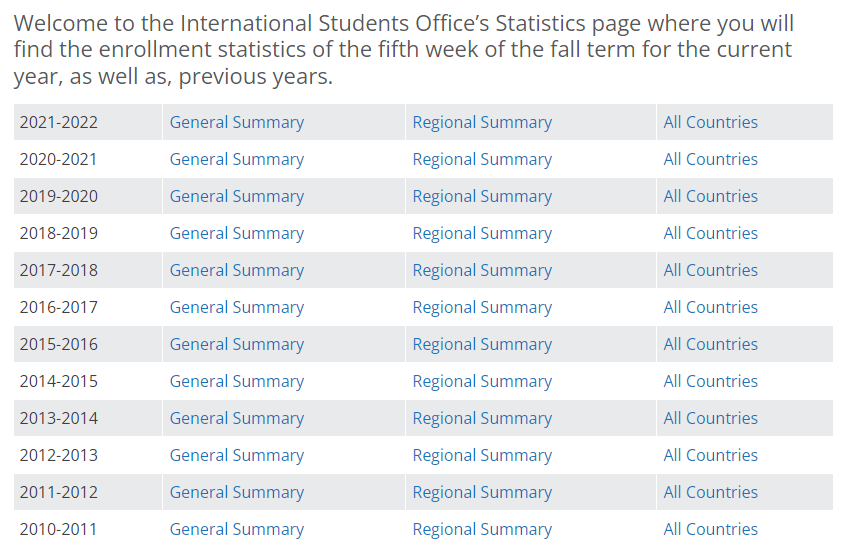The width and height of the screenshot is (859, 548).
Task: Open All Countries for 2017-2018
Action: point(710,270)
